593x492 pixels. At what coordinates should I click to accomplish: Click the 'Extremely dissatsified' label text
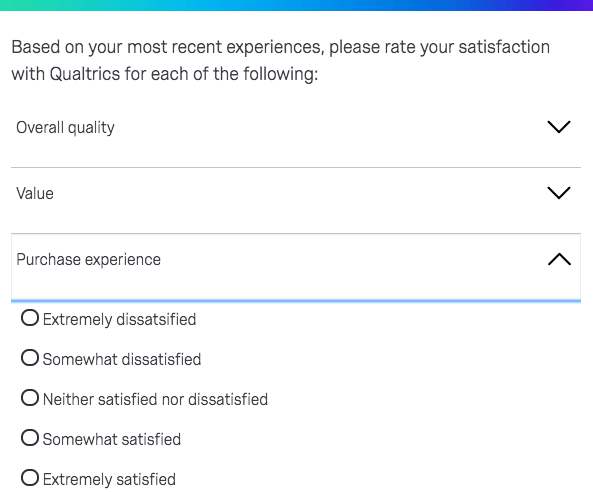[x=120, y=320]
